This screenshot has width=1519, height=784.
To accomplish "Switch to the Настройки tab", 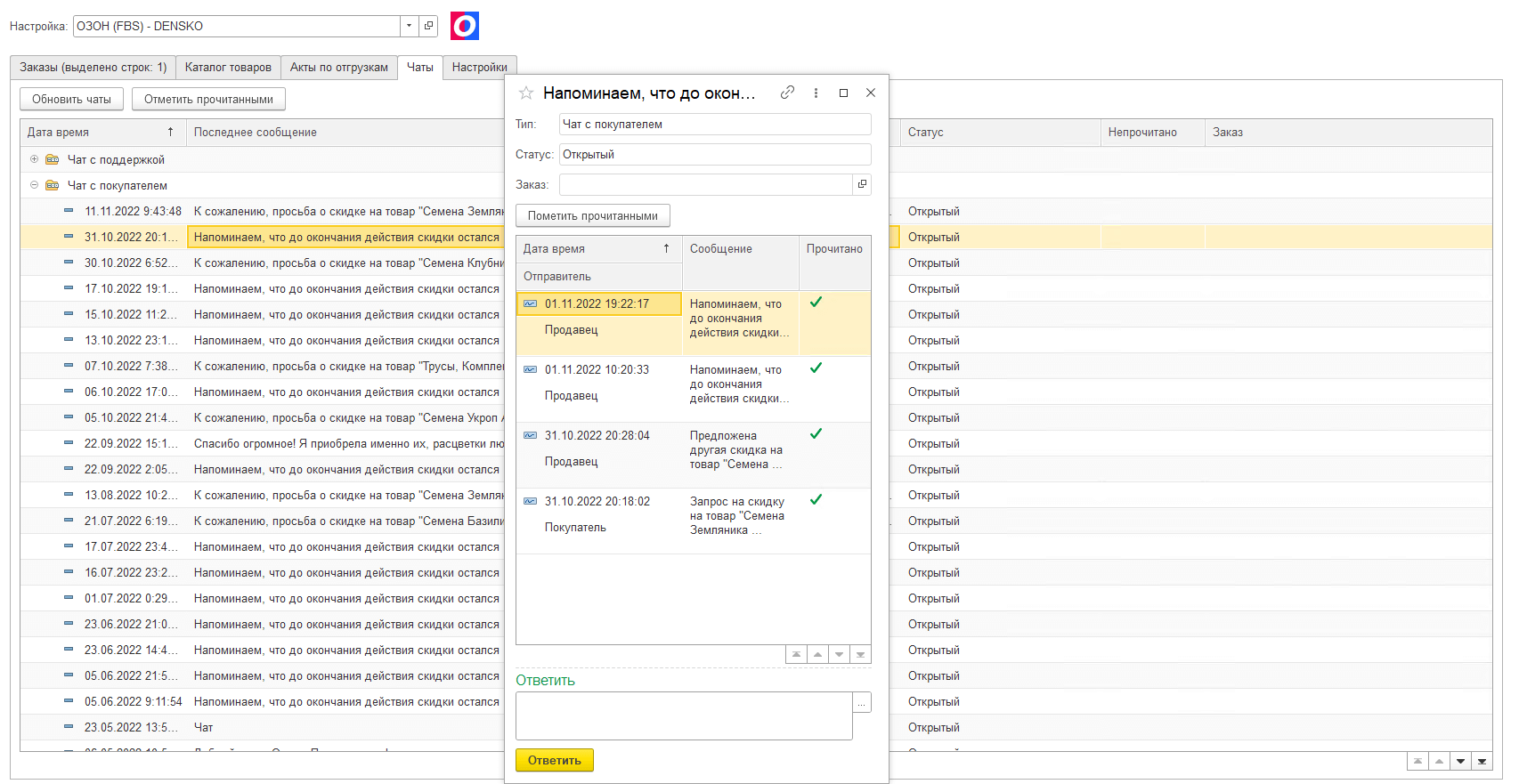I will [479, 68].
